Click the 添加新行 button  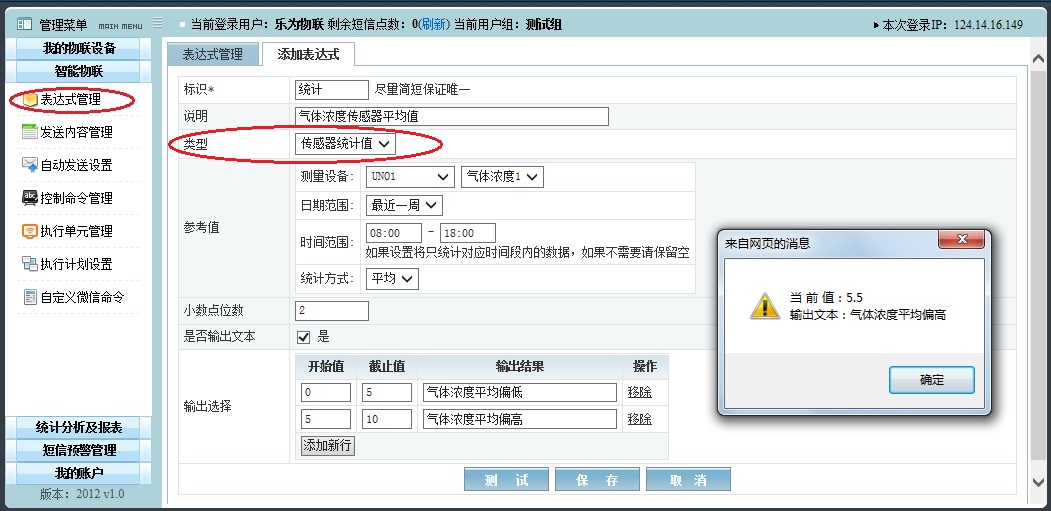tap(328, 445)
